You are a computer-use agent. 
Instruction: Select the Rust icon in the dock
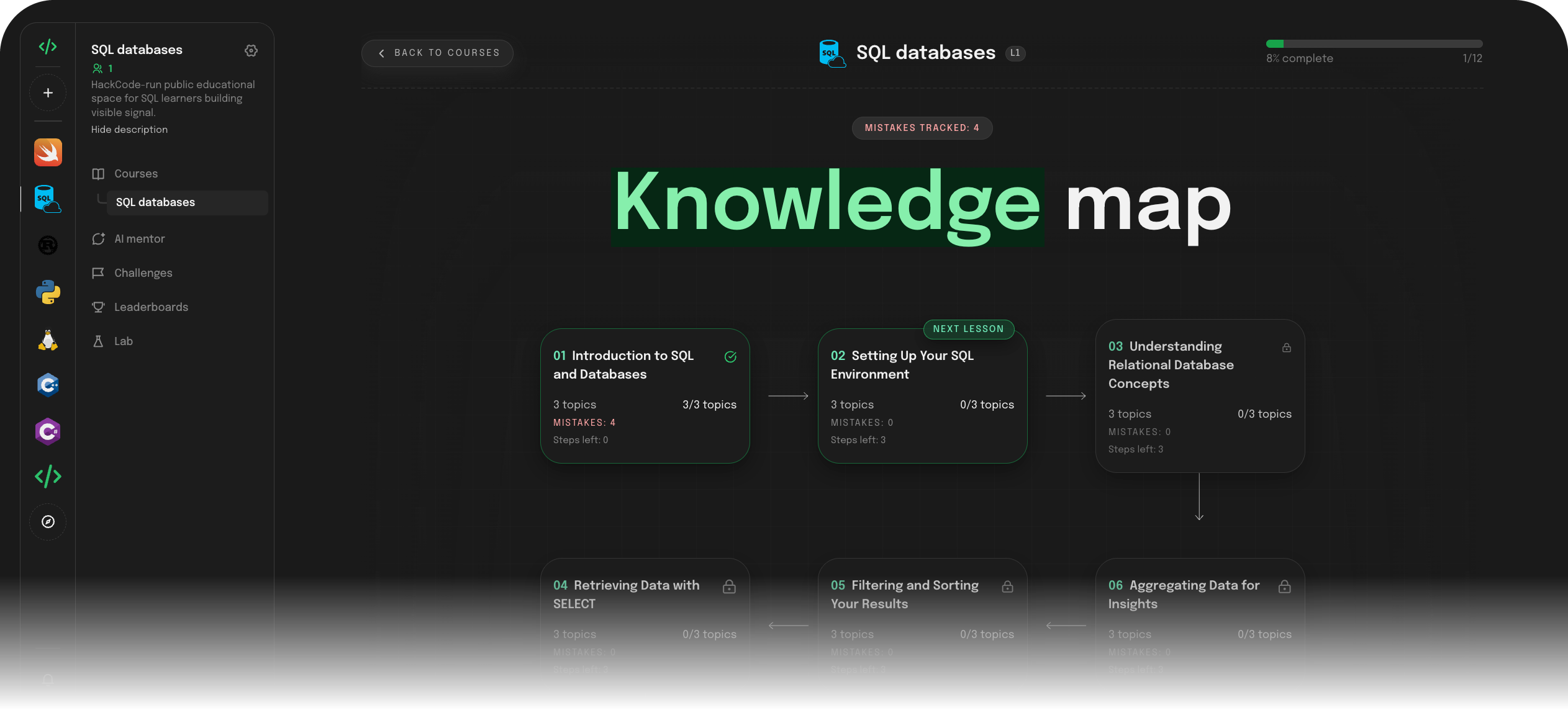(48, 245)
